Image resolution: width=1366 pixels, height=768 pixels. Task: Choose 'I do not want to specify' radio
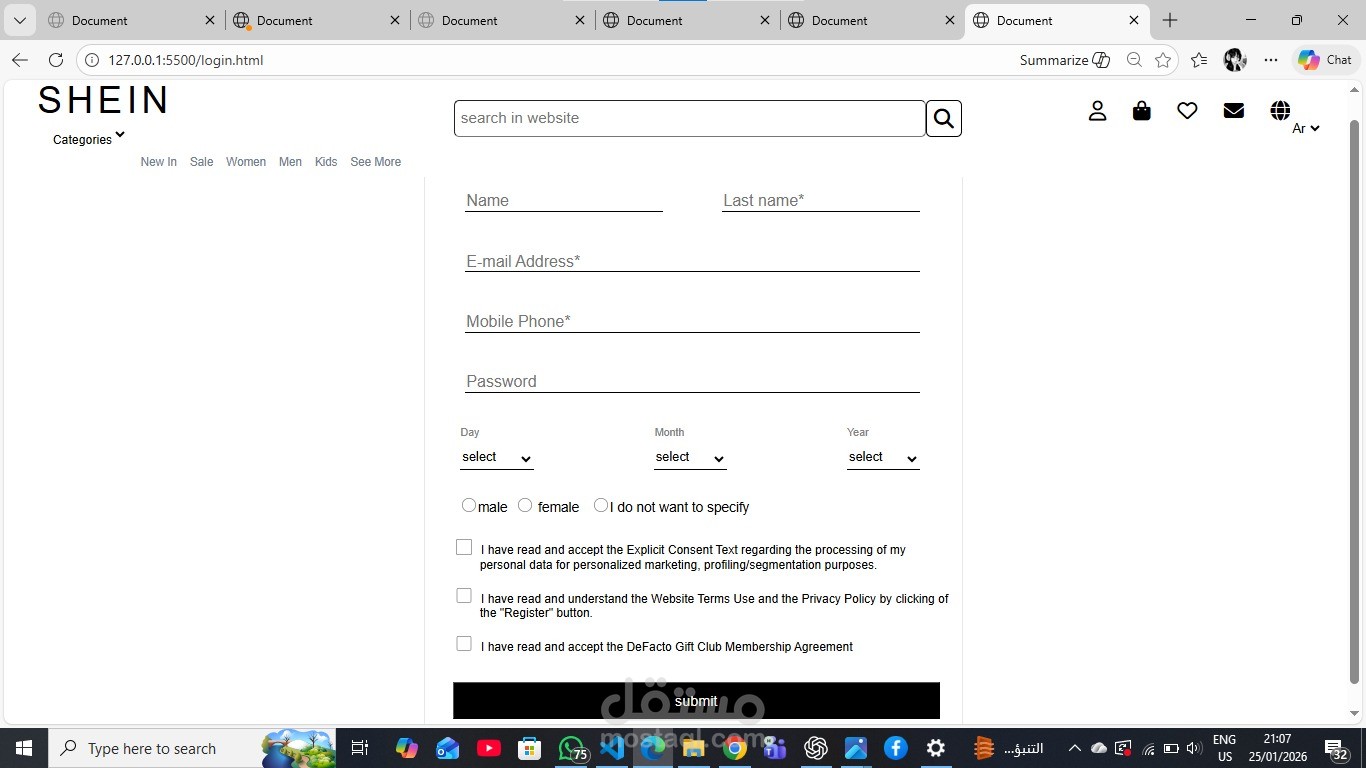click(601, 505)
